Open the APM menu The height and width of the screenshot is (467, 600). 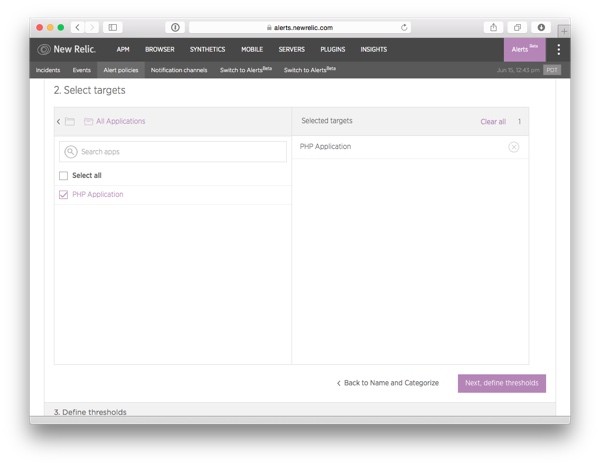coord(123,49)
